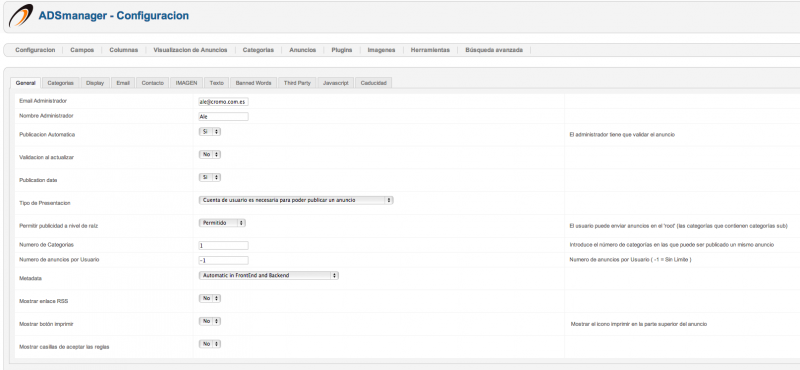800x370 pixels.
Task: Switch to the Javascript tab
Action: point(336,83)
